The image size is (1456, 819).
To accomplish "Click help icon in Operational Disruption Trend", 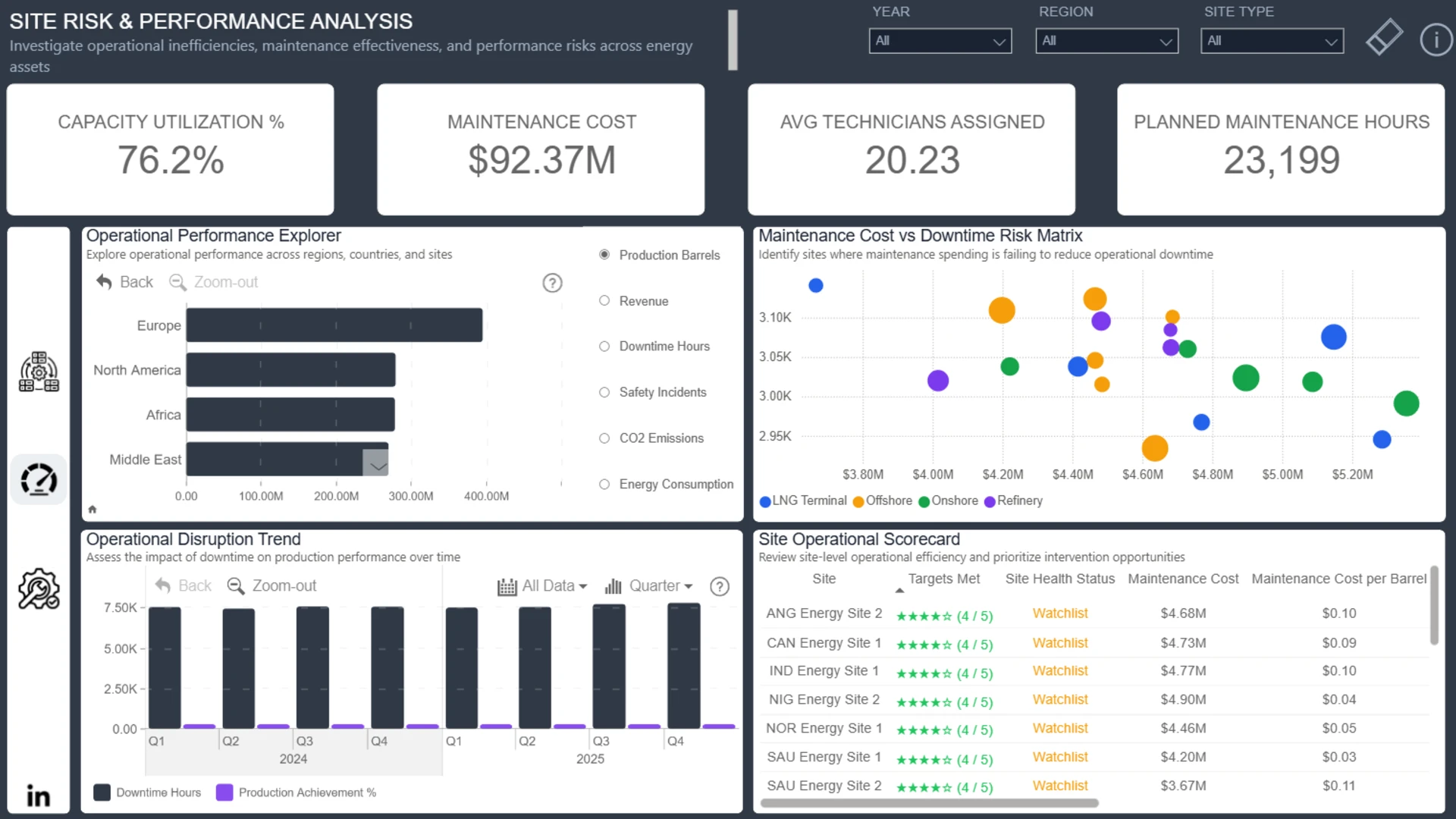I will click(719, 586).
